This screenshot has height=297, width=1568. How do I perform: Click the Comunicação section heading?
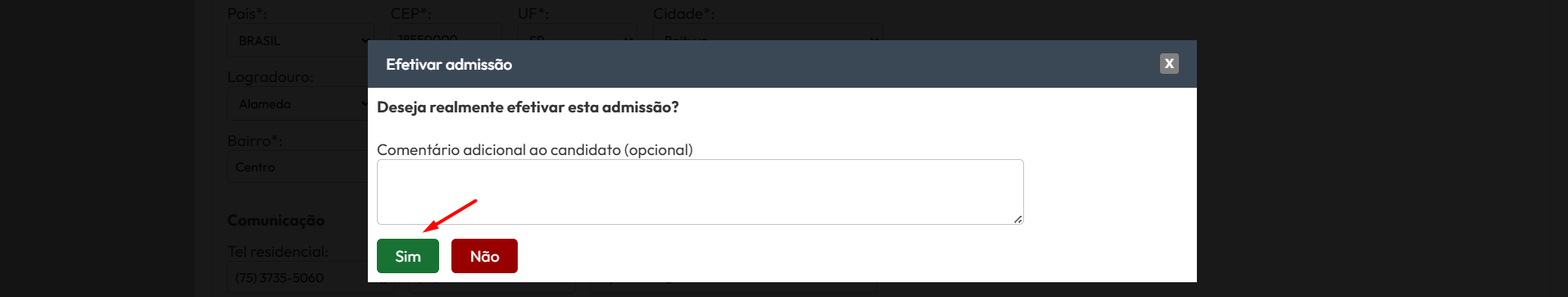(x=276, y=220)
